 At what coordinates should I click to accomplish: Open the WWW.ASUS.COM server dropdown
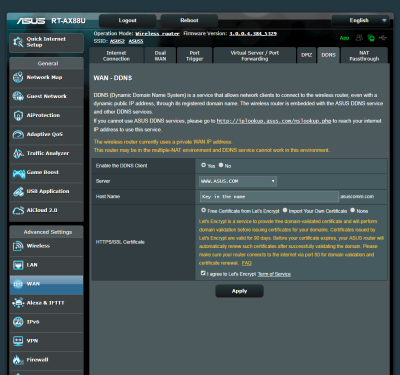point(238,181)
